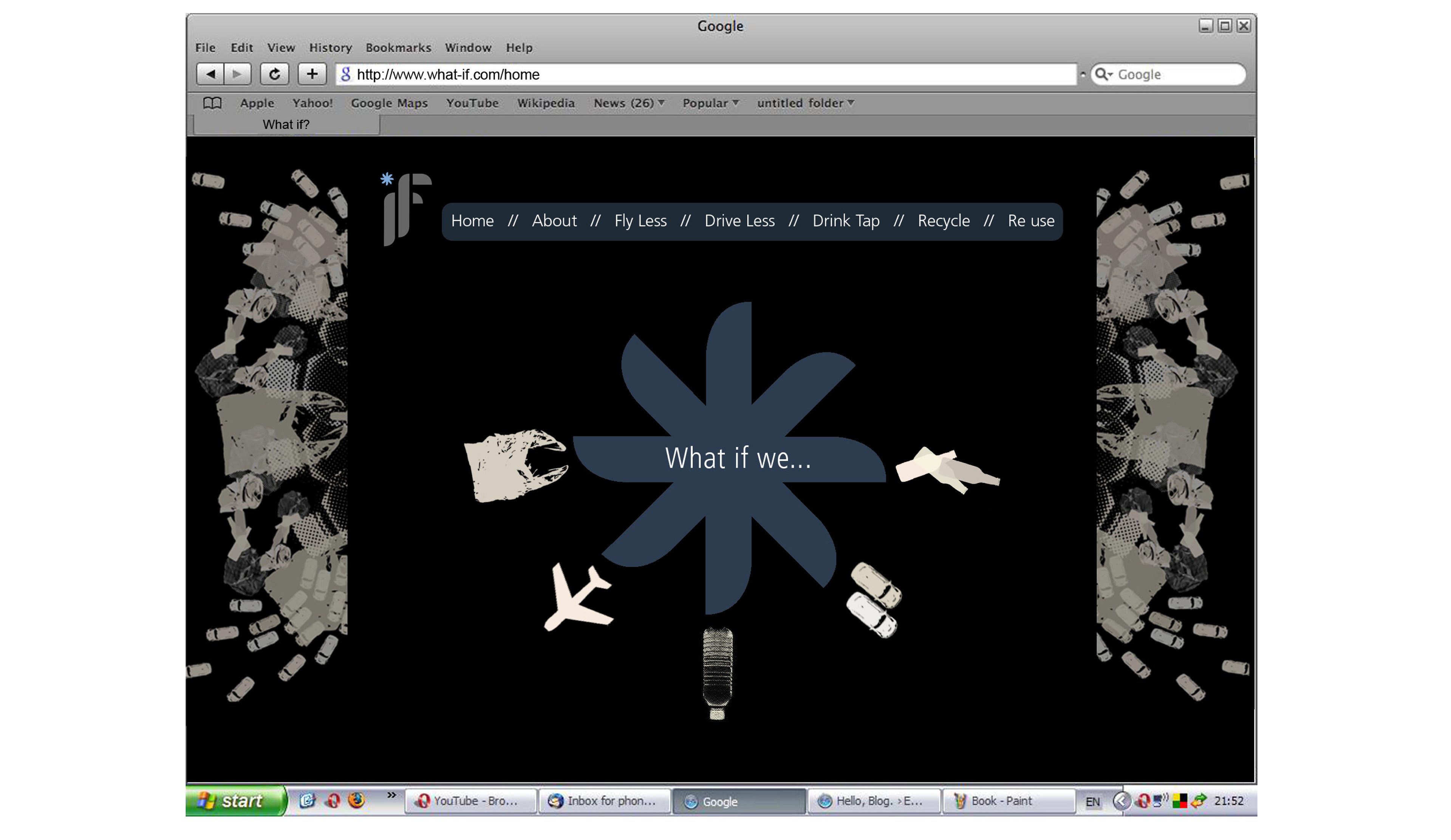
Task: Click the iF logo on the webpage
Action: pos(407,209)
